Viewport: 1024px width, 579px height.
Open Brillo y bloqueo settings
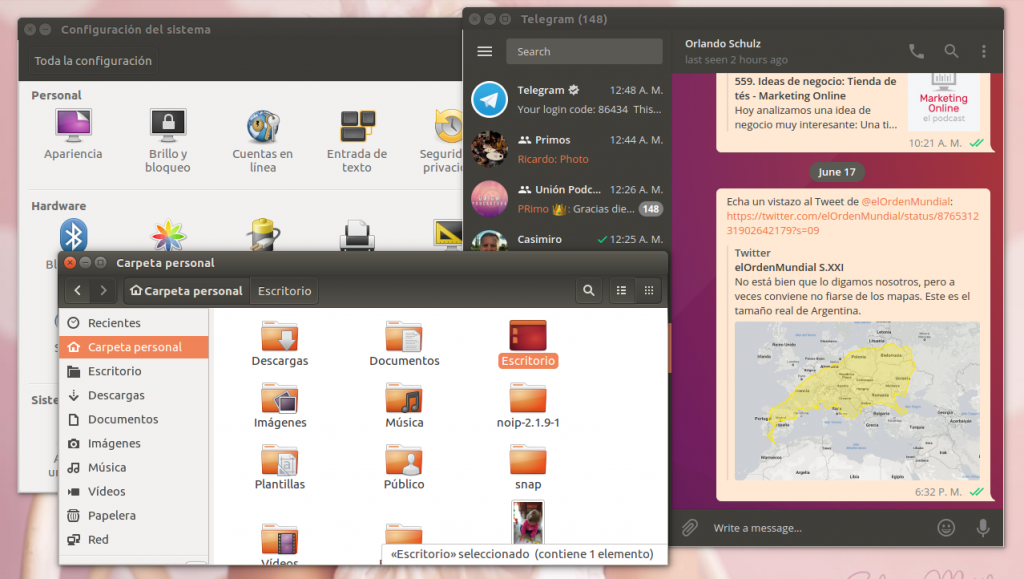click(x=168, y=141)
